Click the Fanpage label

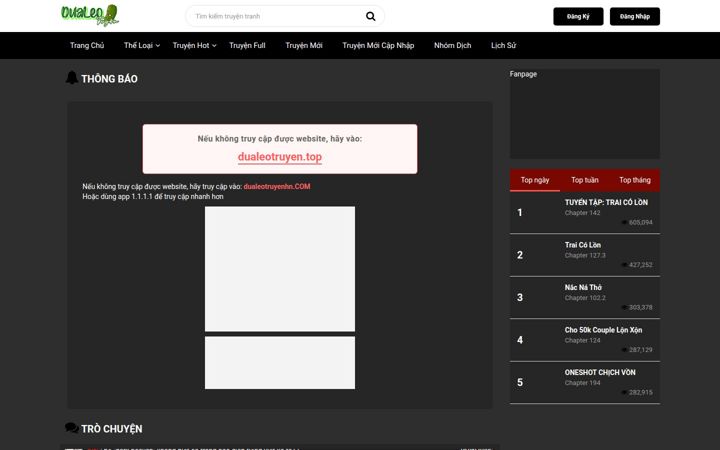[523, 74]
